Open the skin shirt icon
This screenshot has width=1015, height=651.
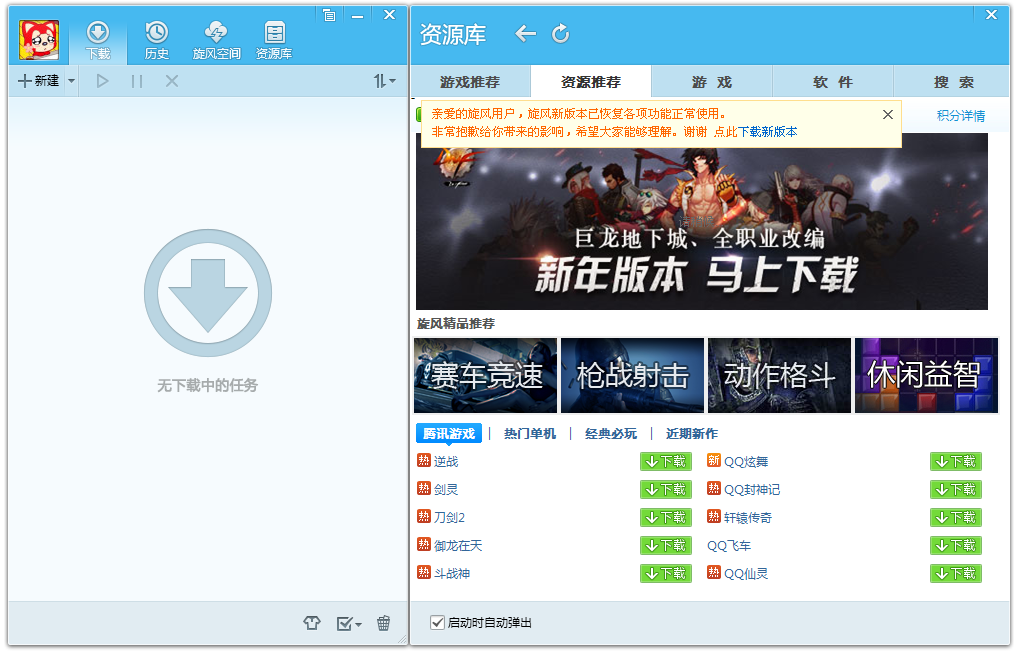click(312, 623)
